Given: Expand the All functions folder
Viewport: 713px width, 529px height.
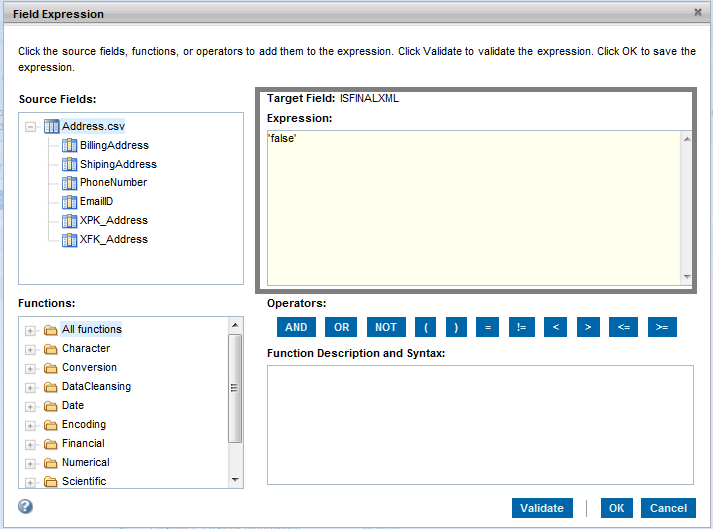Looking at the screenshot, I should coord(30,331).
